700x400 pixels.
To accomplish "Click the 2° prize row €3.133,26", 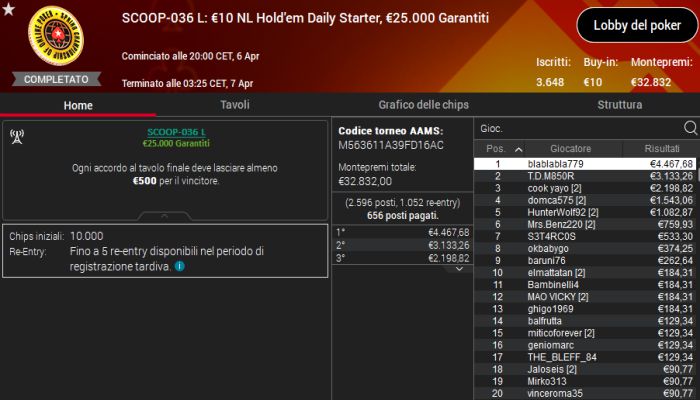I will 403,245.
